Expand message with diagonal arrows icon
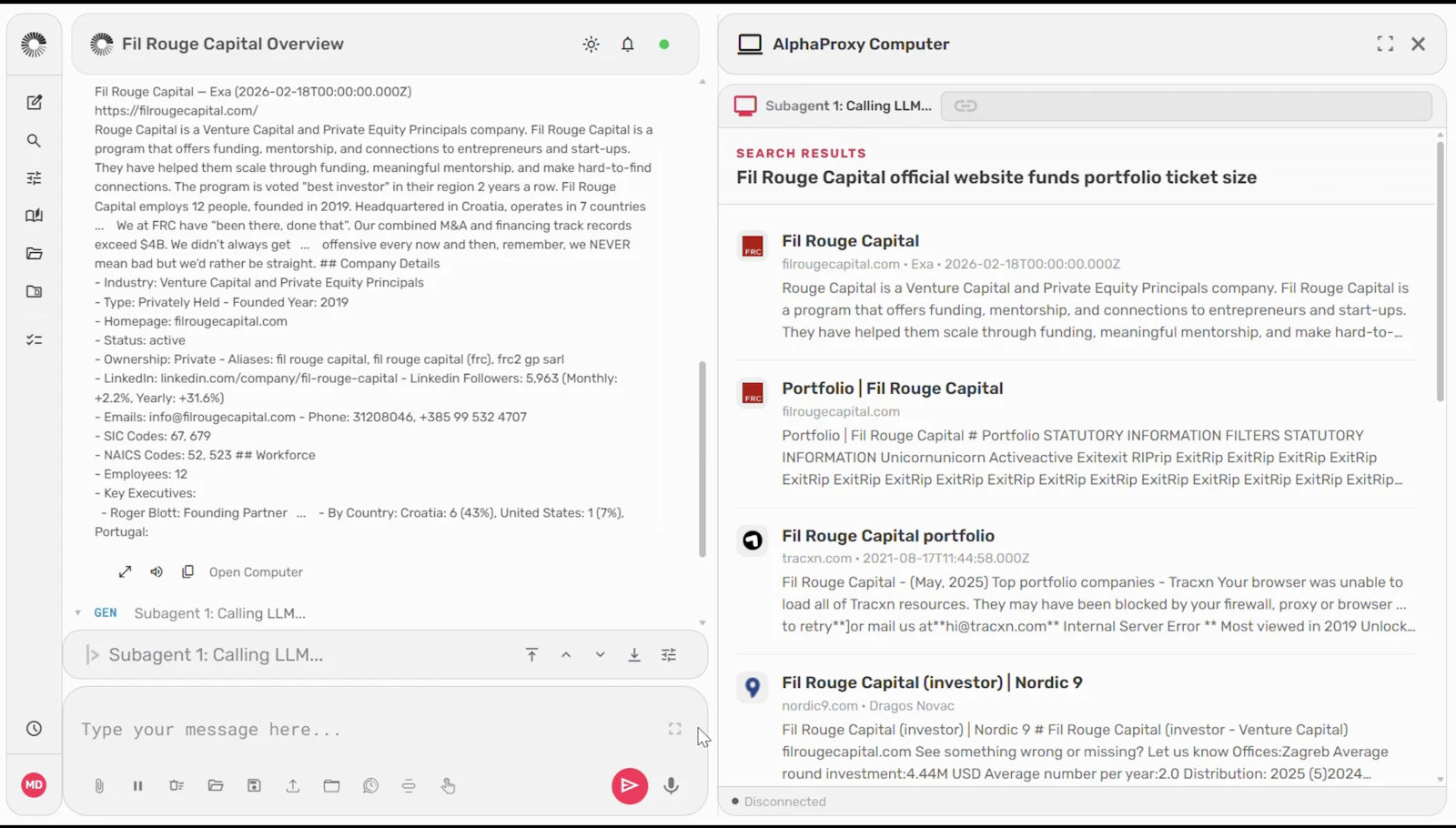The image size is (1456, 828). [125, 571]
